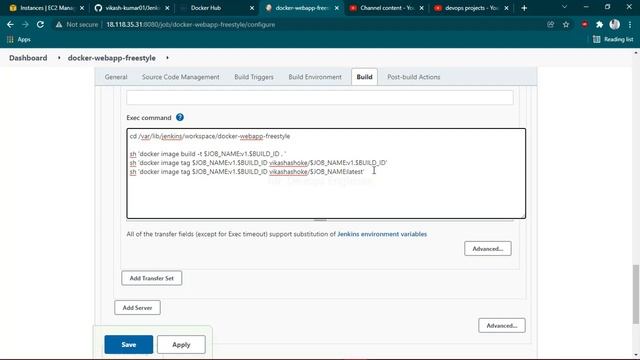Close the Docker Hub tab
Viewport: 640px width, 360px height.
[252, 8]
